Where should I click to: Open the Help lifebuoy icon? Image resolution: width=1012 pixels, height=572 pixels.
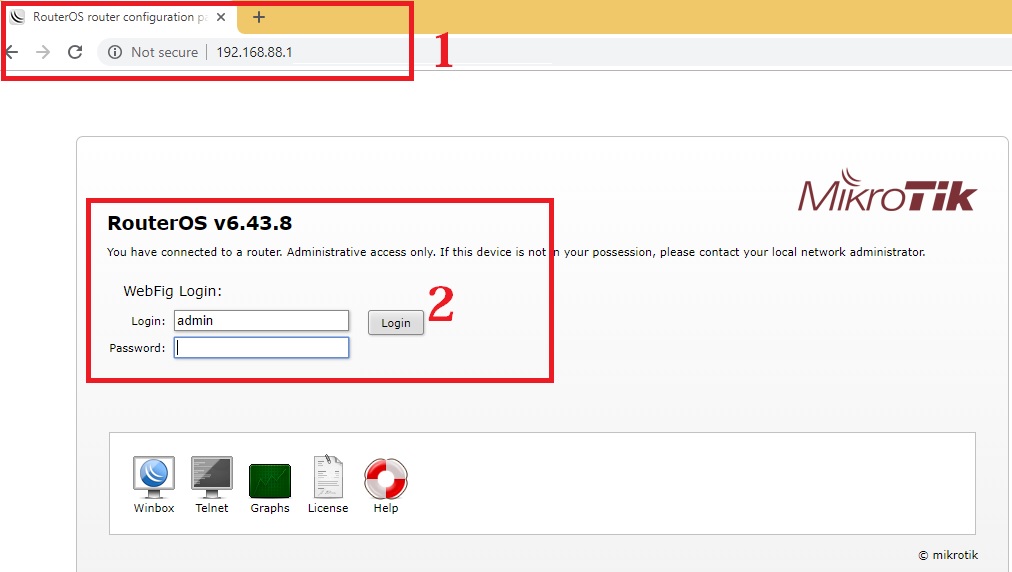click(x=386, y=478)
